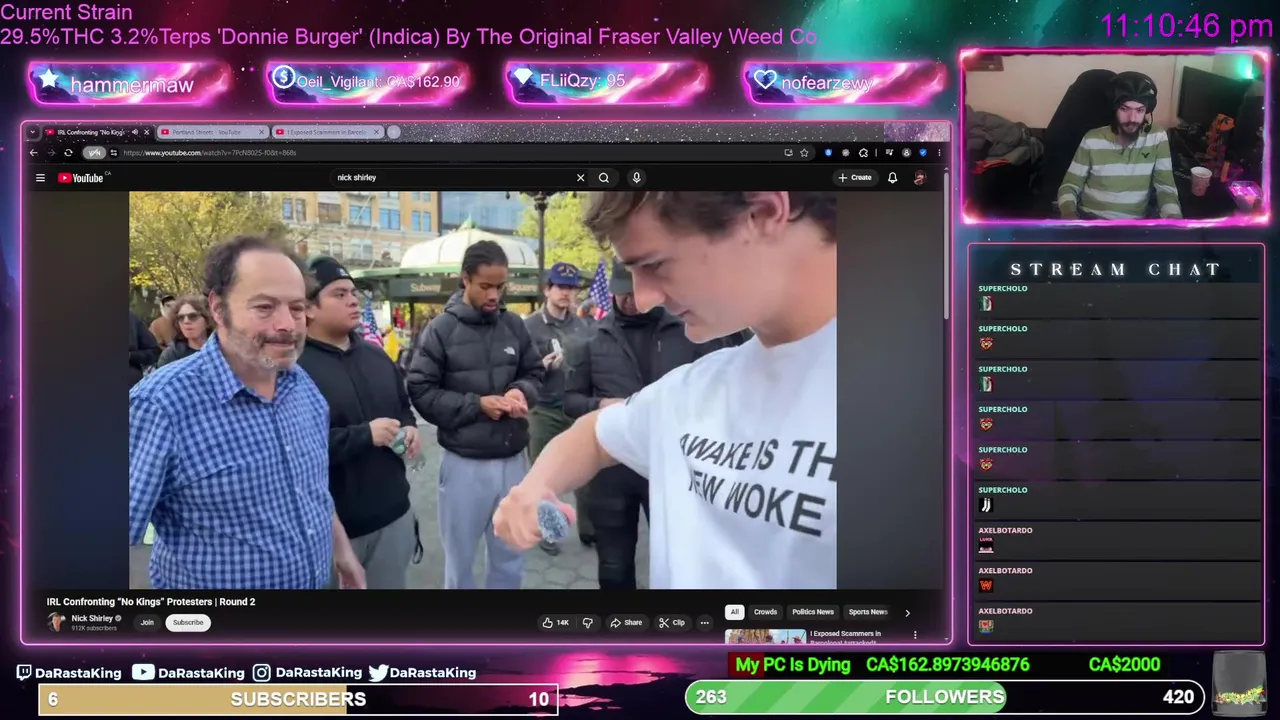Screen dimensions: 1280x720
Task: Mute the playing tab's audio icon
Action: [x=135, y=132]
